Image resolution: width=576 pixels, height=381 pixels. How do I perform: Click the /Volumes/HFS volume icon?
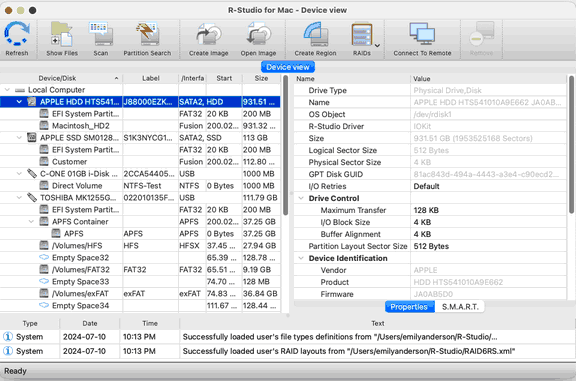tap(44, 245)
